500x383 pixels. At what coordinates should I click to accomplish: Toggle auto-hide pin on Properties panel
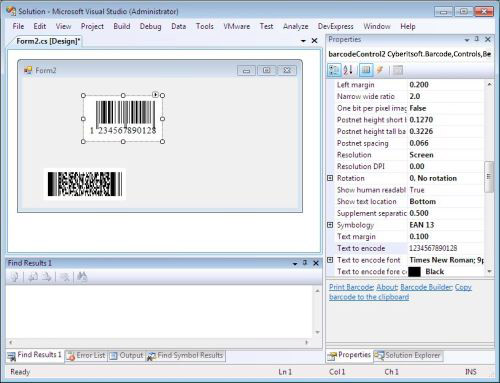[x=477, y=39]
